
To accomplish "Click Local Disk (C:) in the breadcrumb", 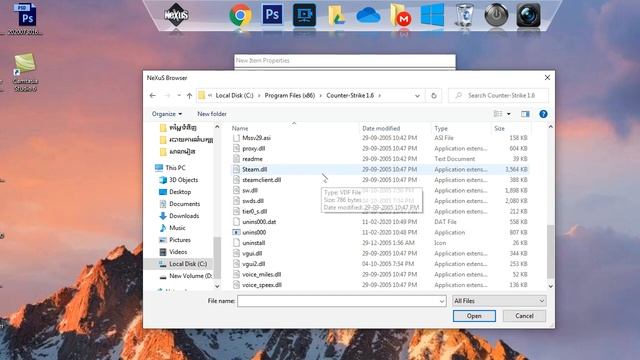I will pos(234,96).
